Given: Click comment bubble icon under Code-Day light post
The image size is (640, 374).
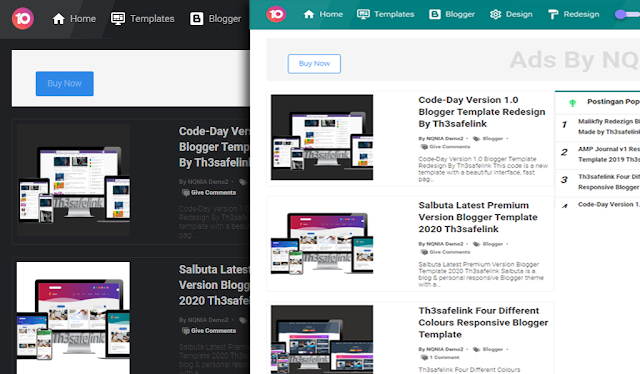Looking at the screenshot, I should (424, 147).
